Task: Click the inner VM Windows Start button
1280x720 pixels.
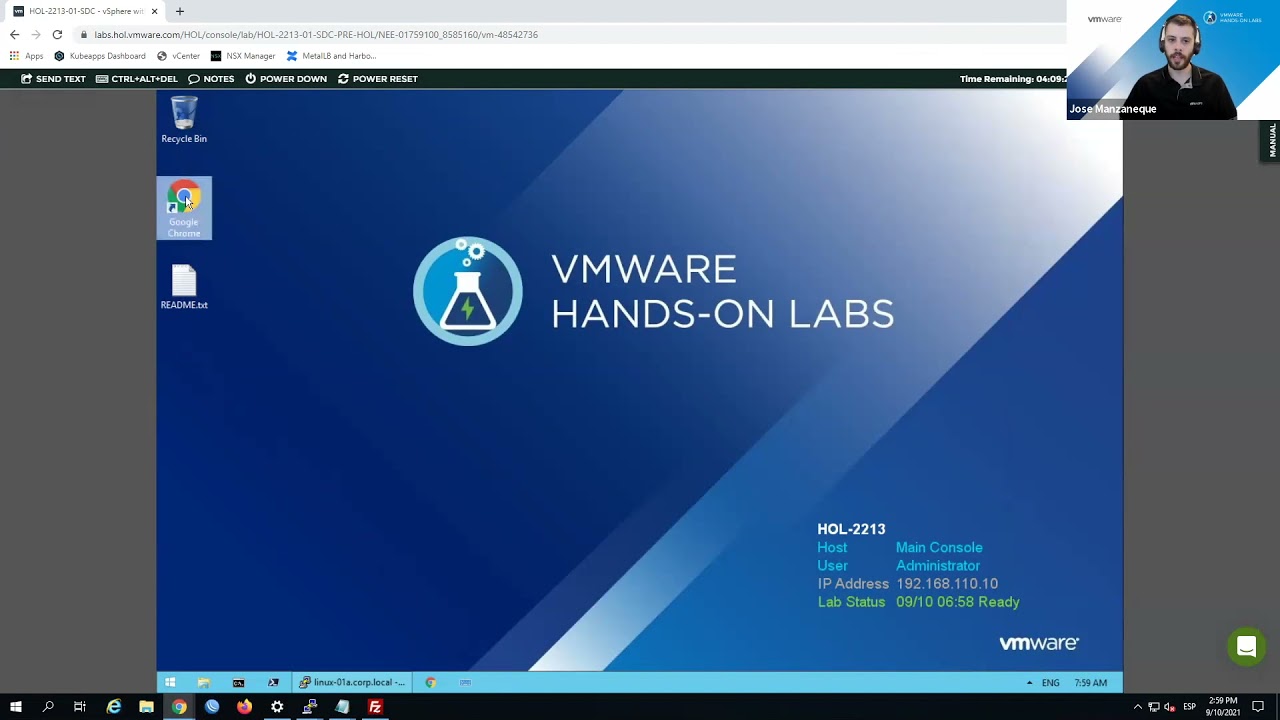Action: click(170, 683)
